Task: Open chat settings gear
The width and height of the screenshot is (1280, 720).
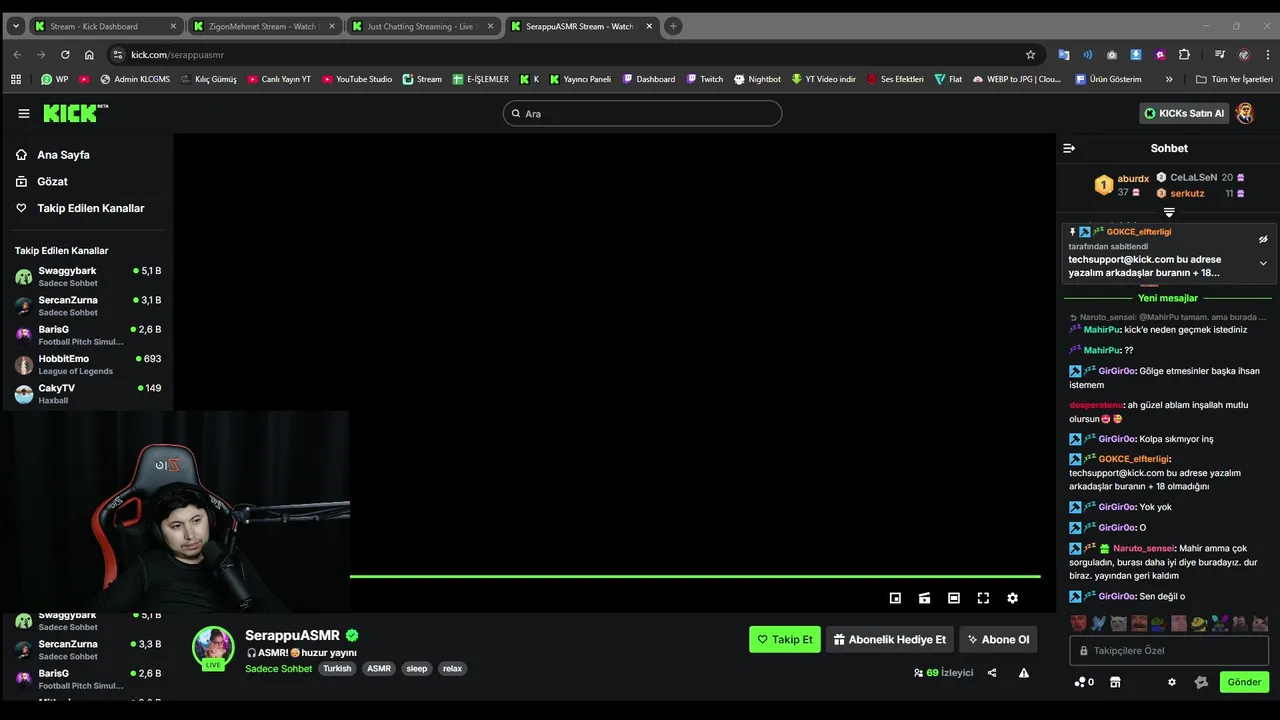Action: click(x=1172, y=682)
